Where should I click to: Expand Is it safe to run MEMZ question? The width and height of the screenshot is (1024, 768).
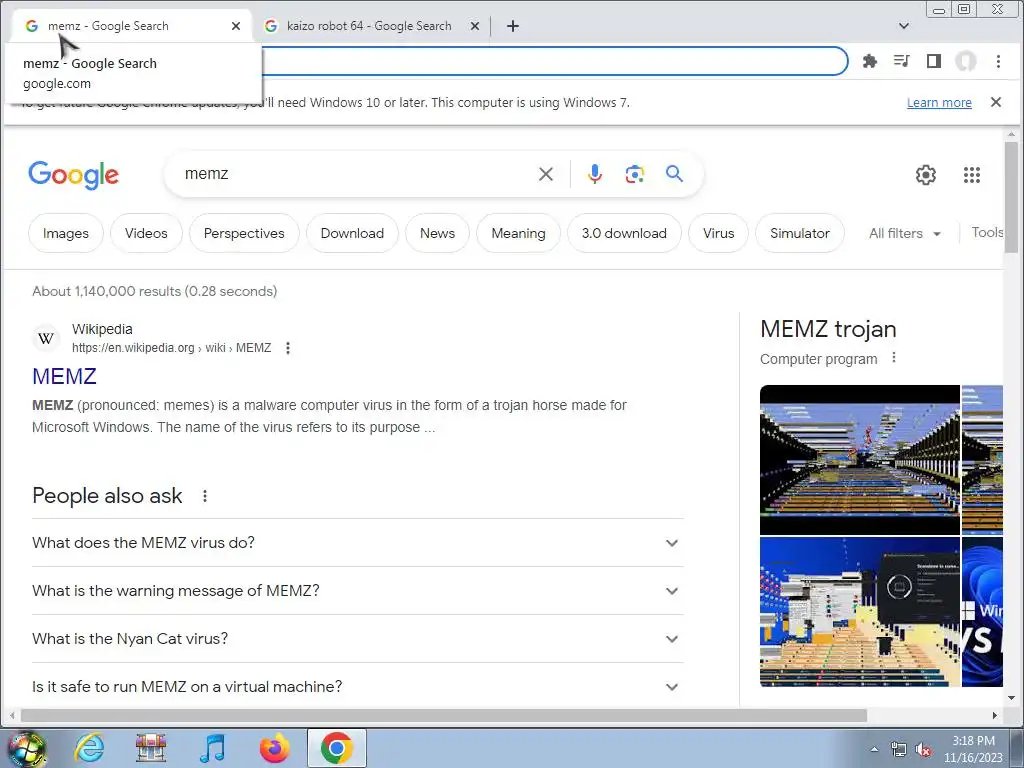pos(357,686)
